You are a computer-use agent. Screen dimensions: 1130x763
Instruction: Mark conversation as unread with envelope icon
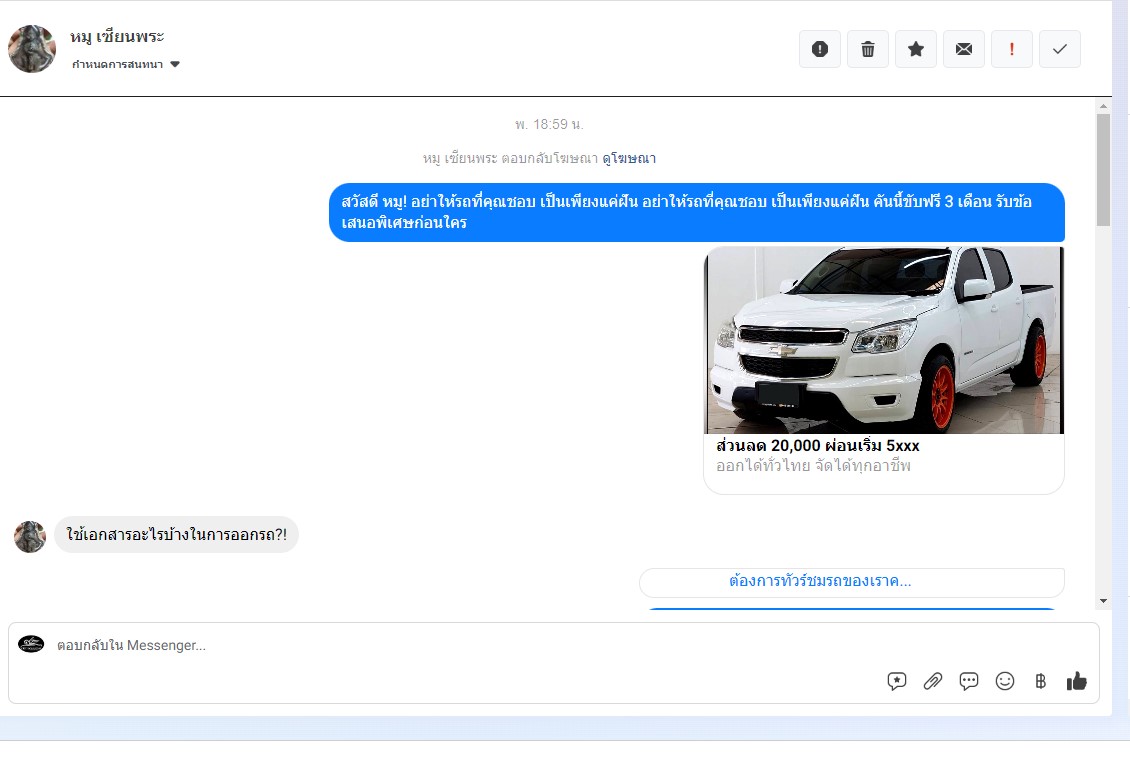pos(964,49)
